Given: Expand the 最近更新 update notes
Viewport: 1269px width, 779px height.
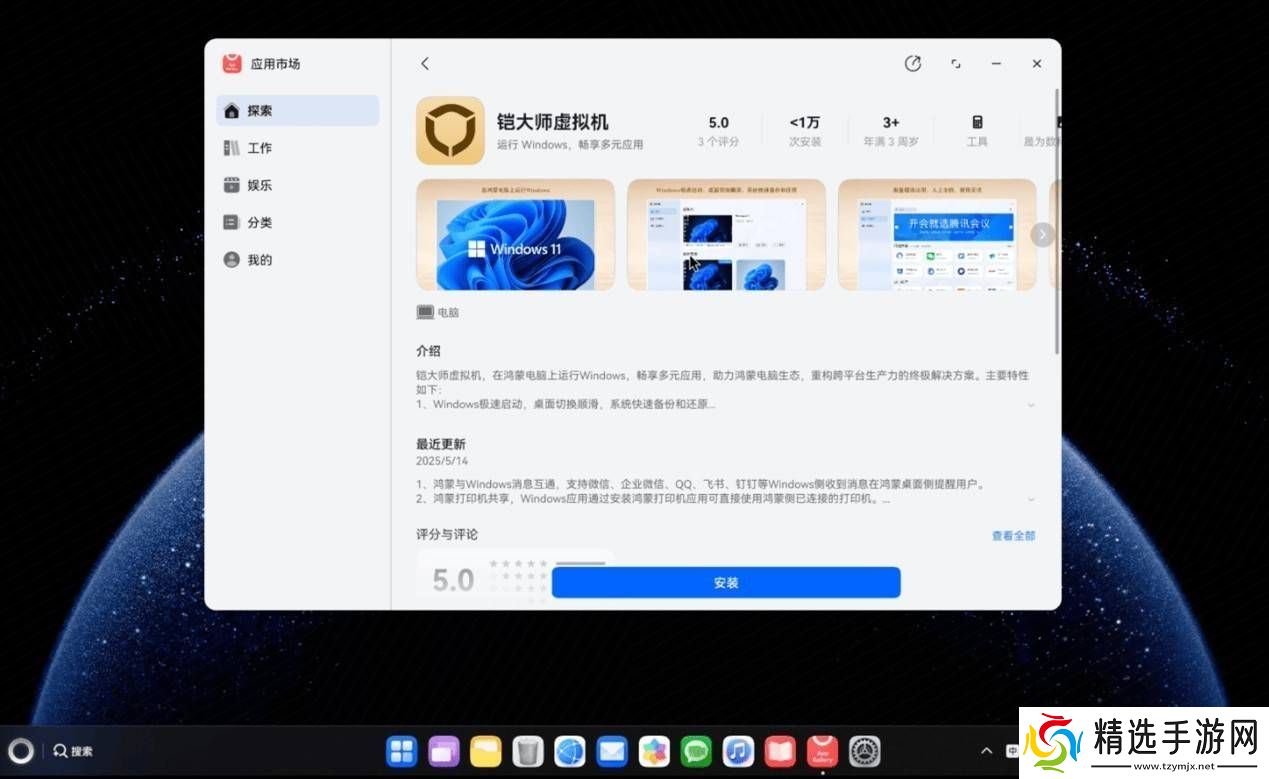Looking at the screenshot, I should click(x=1031, y=499).
